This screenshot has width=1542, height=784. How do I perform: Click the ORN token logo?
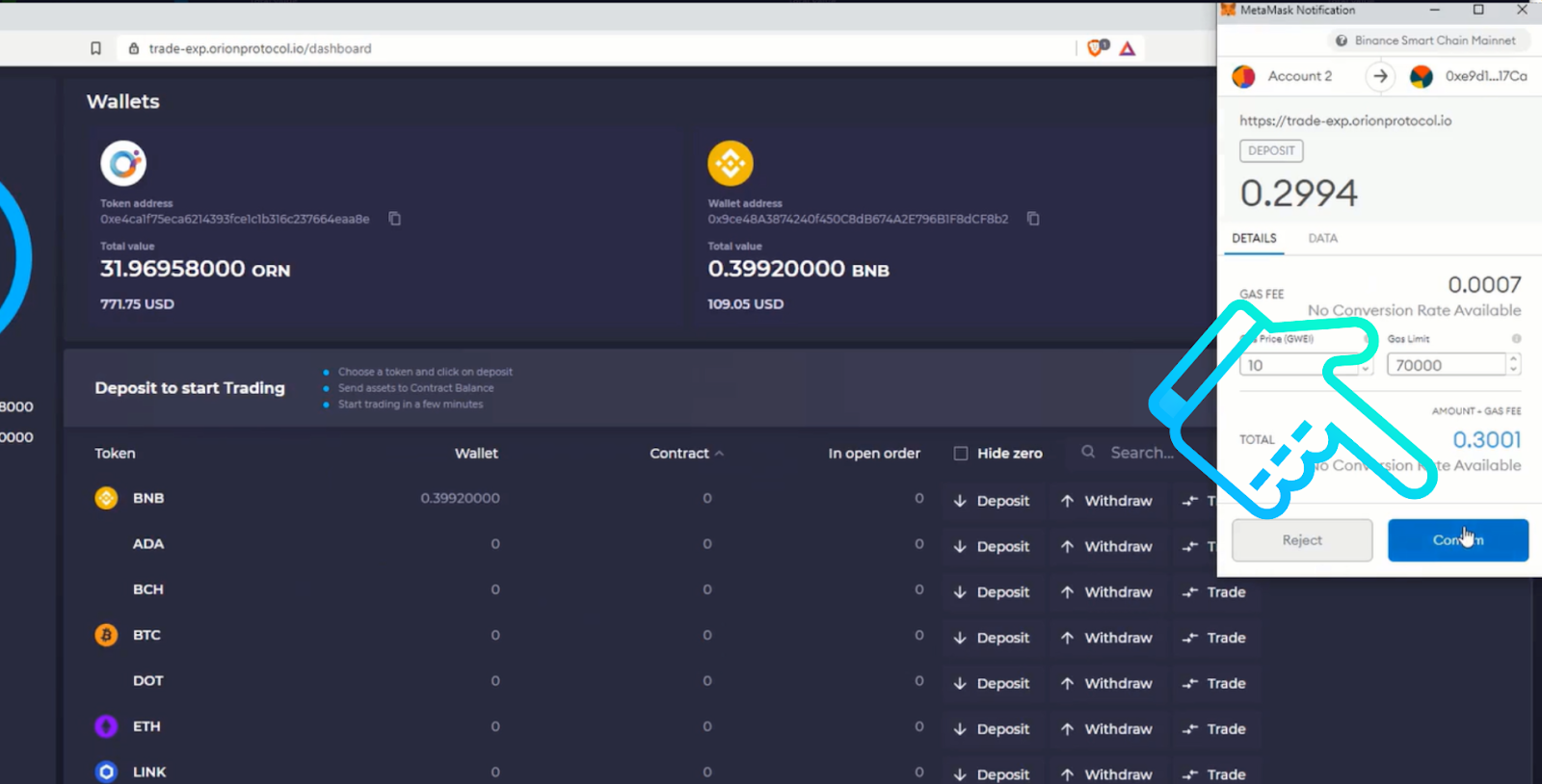123,163
